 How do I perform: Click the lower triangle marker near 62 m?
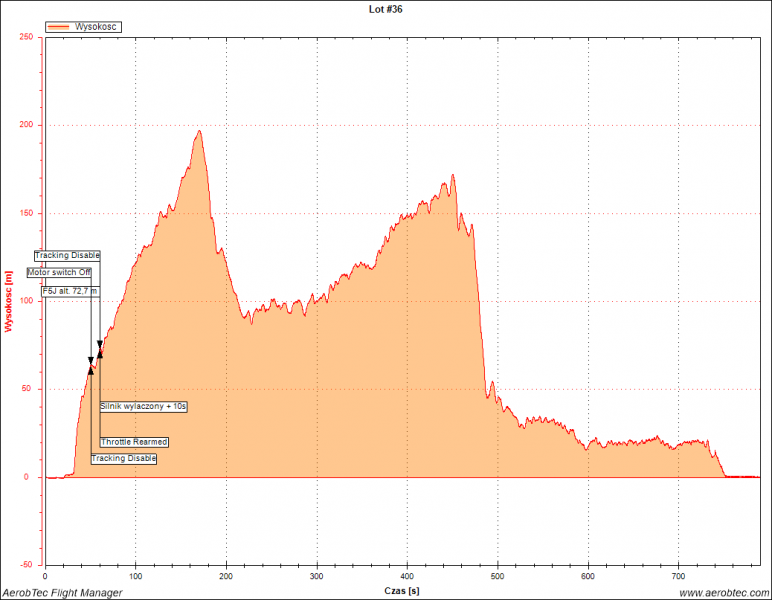[91, 369]
